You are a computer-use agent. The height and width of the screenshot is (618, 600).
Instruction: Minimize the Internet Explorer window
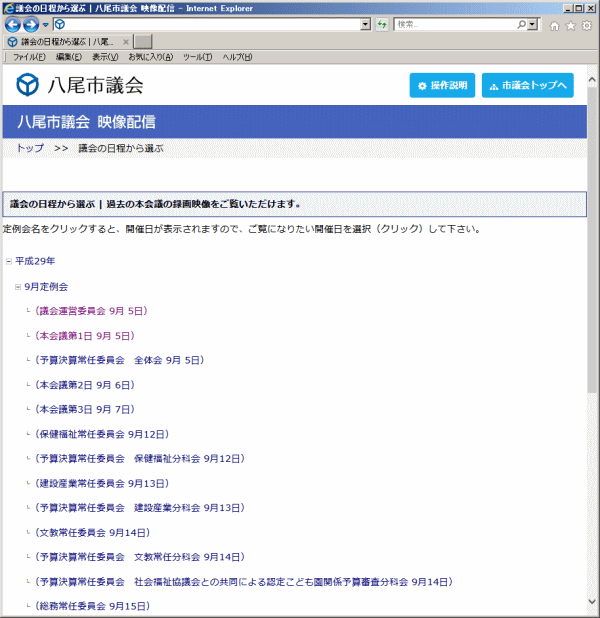pyautogui.click(x=568, y=8)
